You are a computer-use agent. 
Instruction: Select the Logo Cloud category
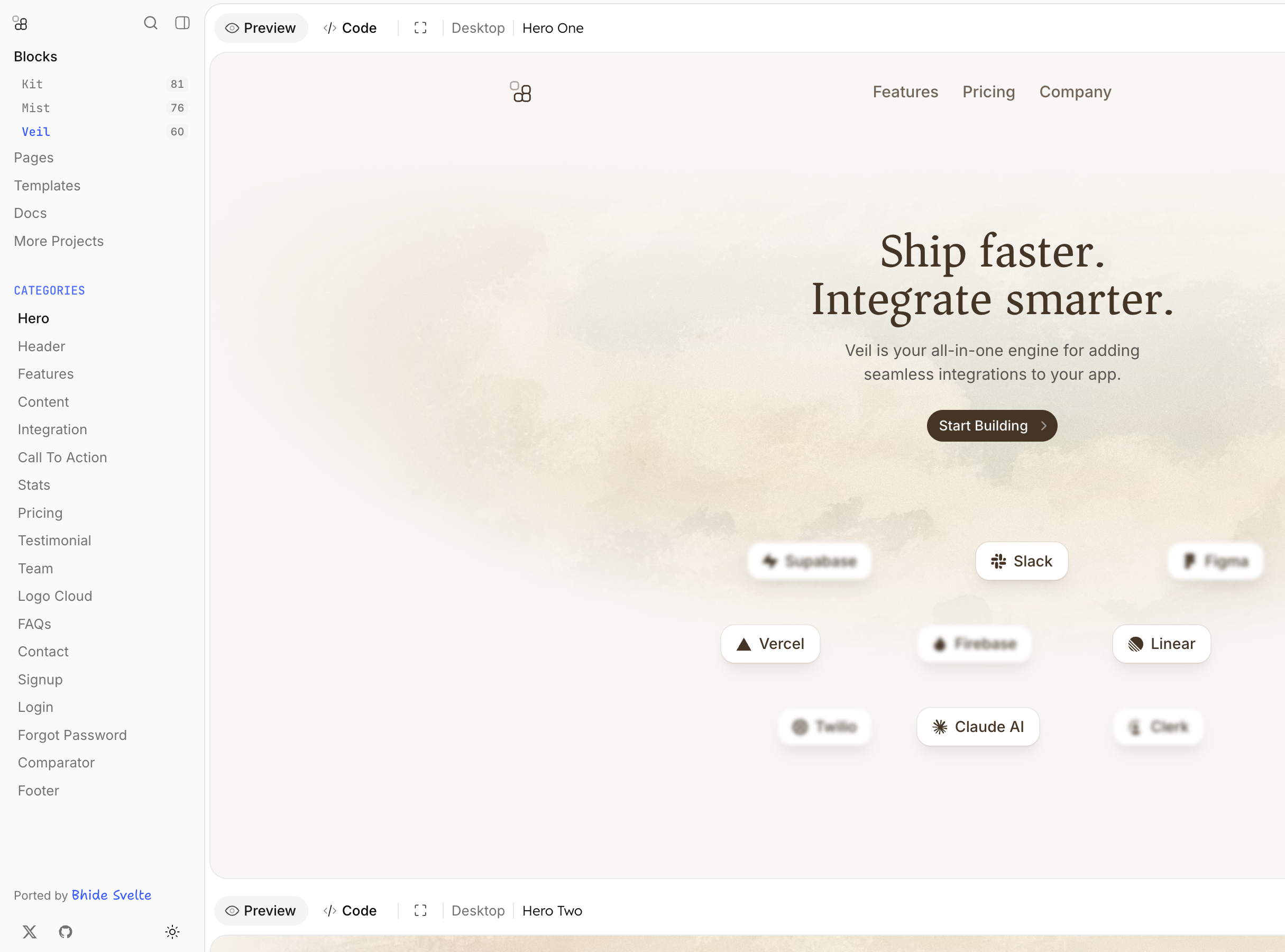coord(55,596)
